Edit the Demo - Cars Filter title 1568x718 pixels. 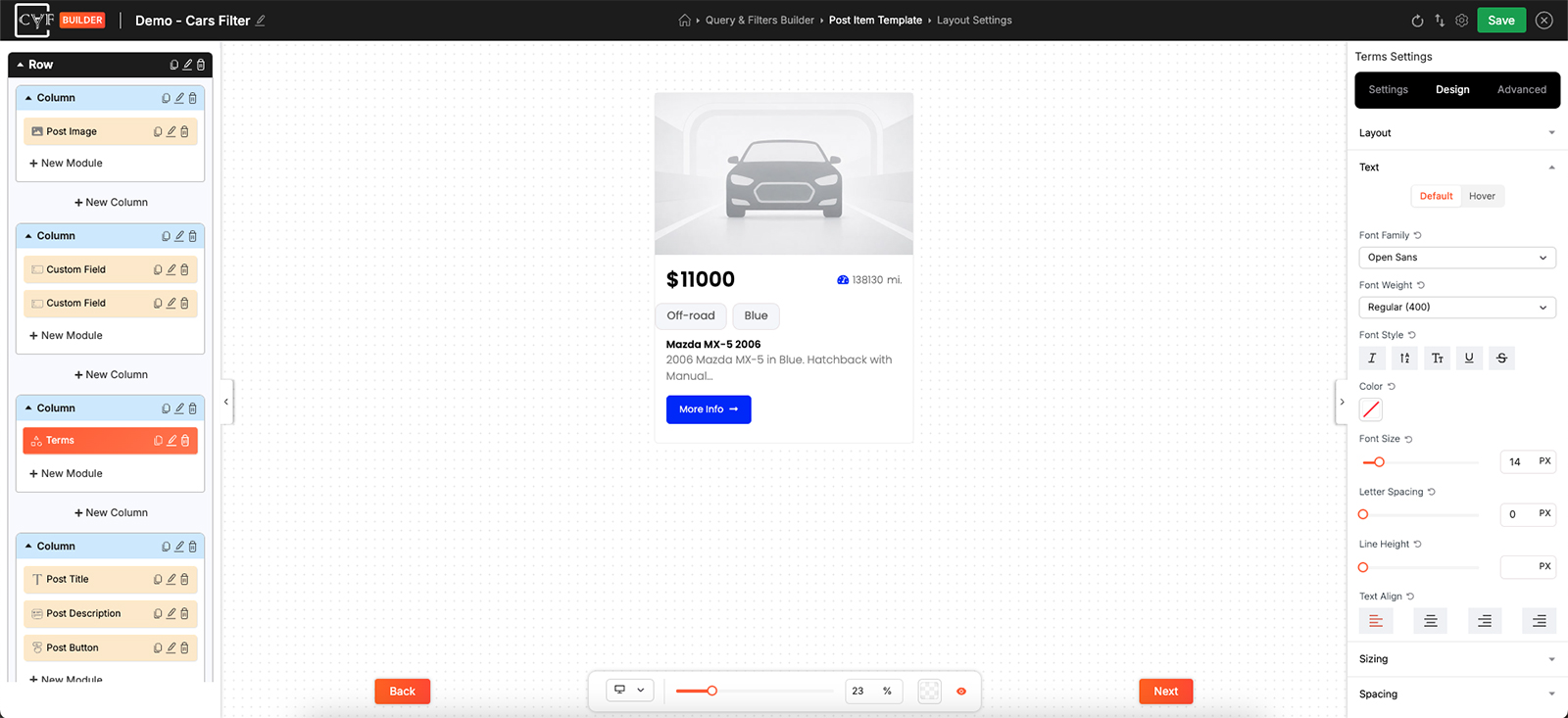tap(261, 21)
